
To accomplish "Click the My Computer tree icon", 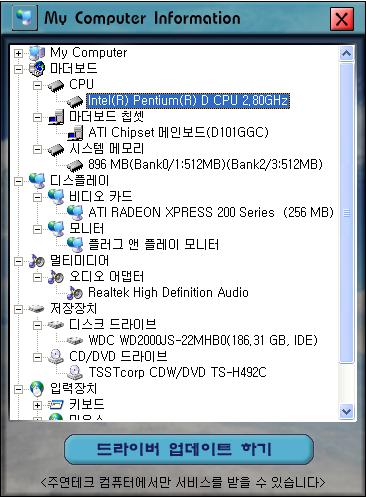I will (37, 53).
